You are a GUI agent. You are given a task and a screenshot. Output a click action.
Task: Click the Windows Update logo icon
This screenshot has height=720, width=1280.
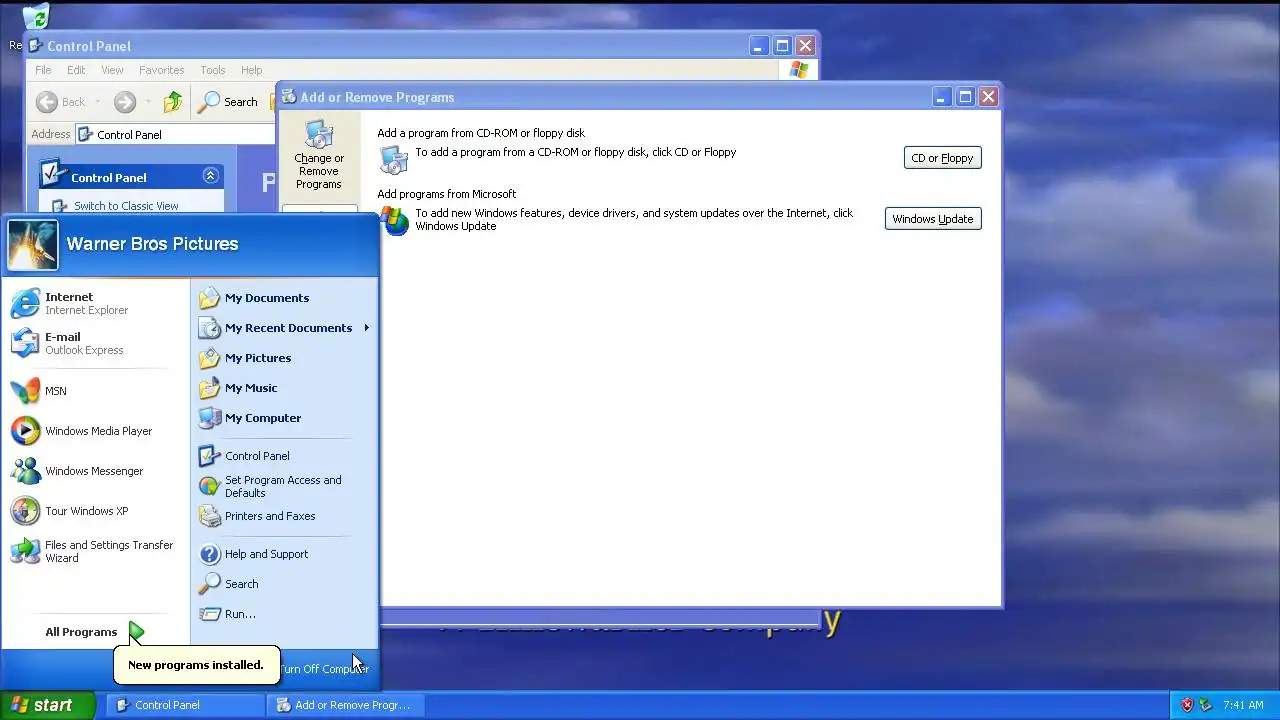394,220
